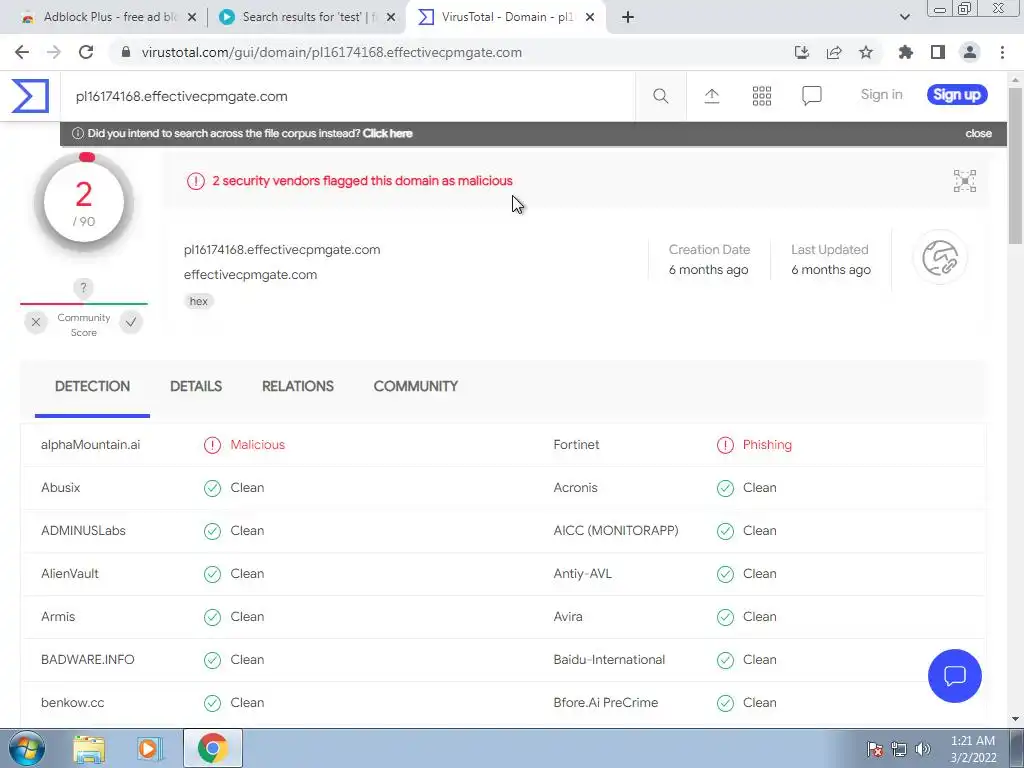Open the upload file icon
This screenshot has height=768, width=1024.
712,96
